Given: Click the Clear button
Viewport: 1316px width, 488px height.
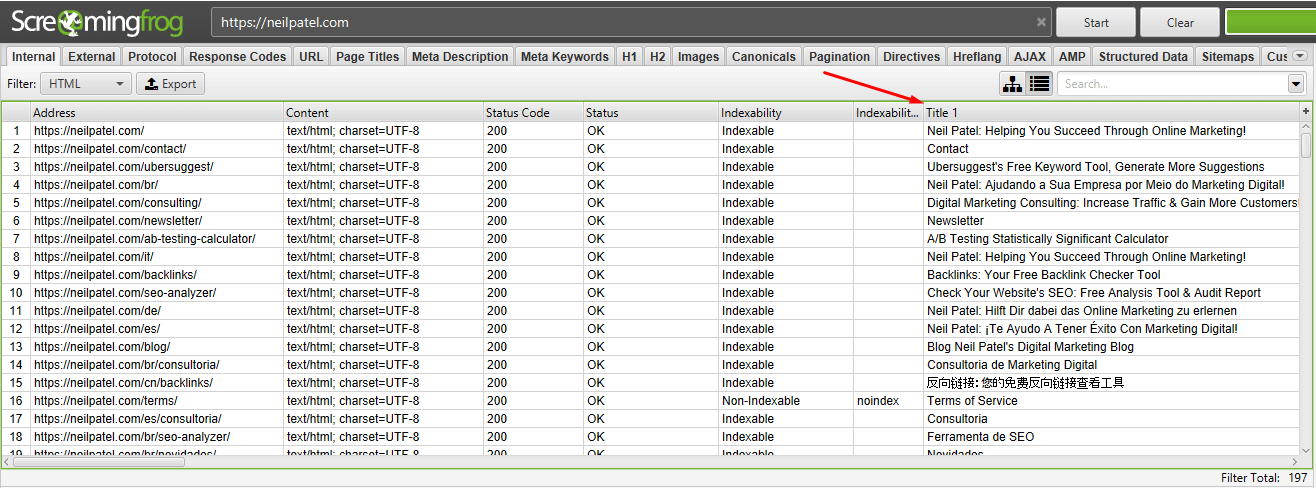Looking at the screenshot, I should tap(1180, 22).
